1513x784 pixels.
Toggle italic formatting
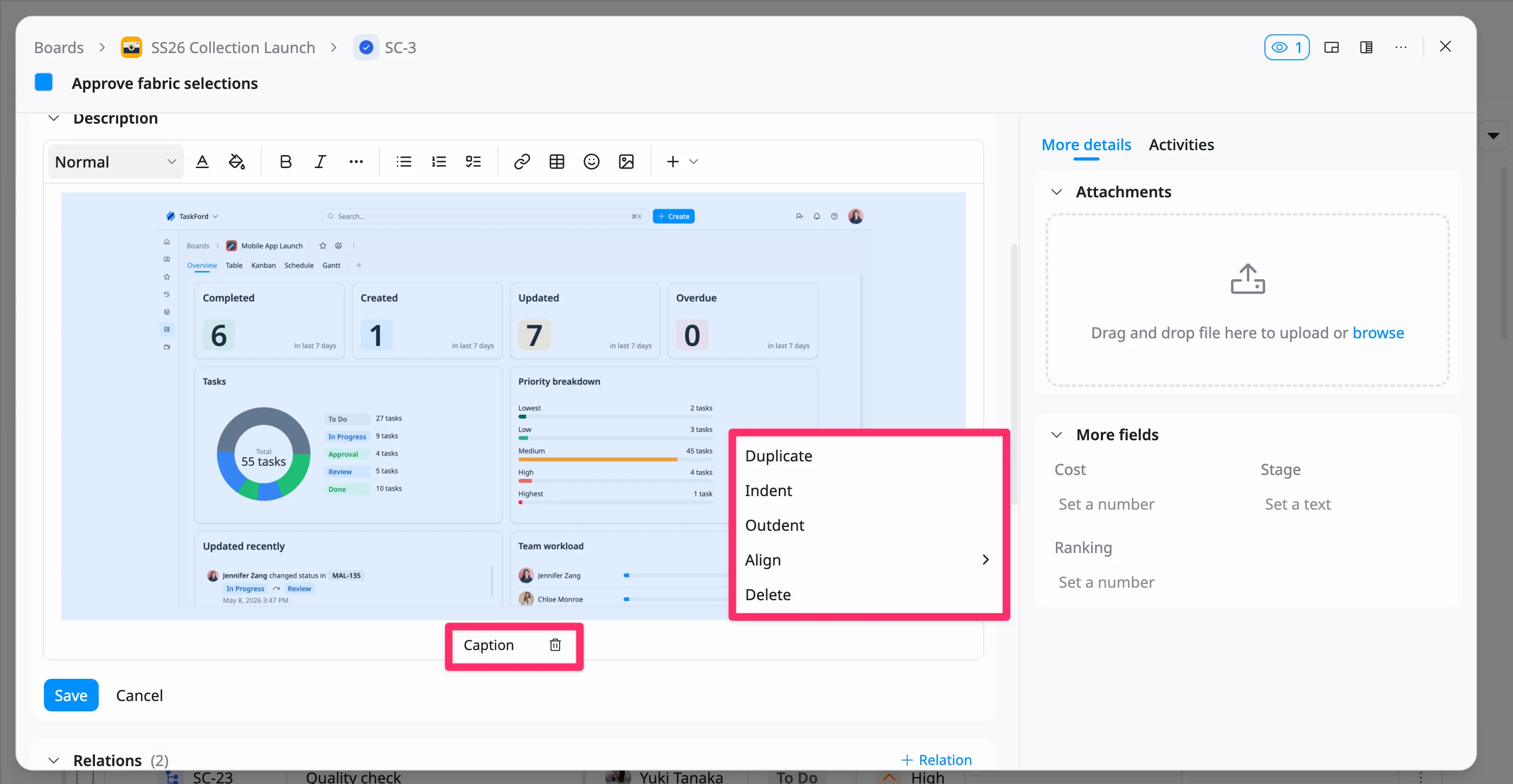coord(320,162)
